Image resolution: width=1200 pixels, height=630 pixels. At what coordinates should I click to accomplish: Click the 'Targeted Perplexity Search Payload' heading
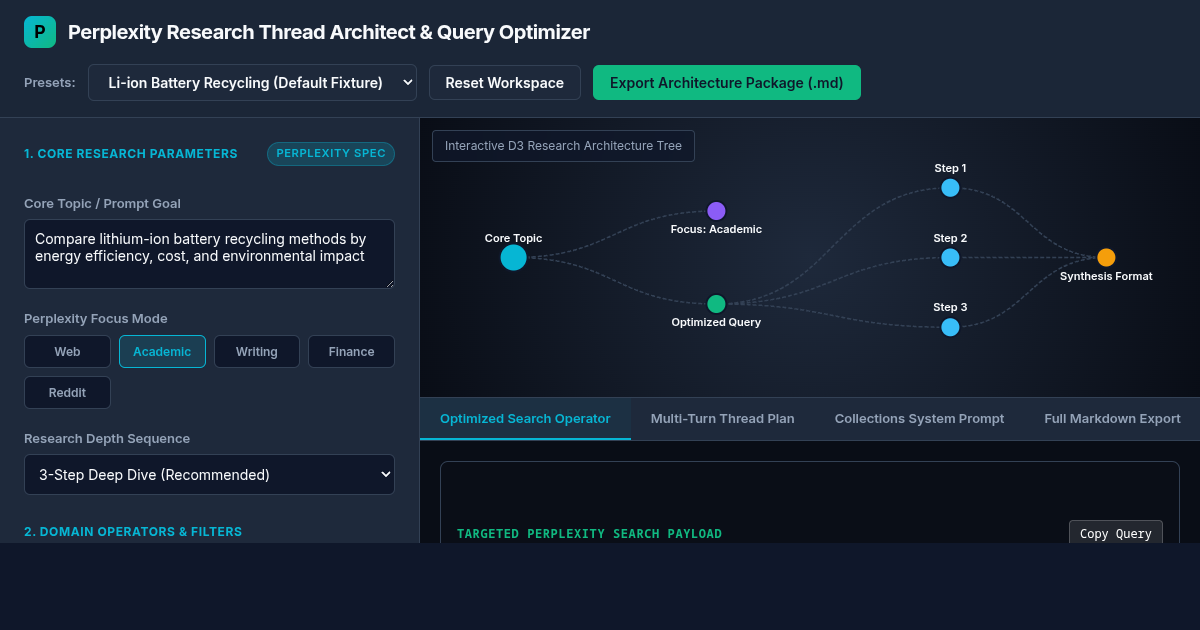point(589,534)
